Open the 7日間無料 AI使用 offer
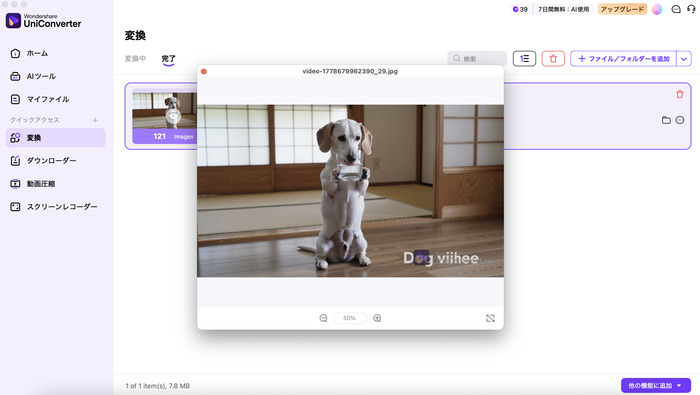The height and width of the screenshot is (395, 700). [x=563, y=9]
